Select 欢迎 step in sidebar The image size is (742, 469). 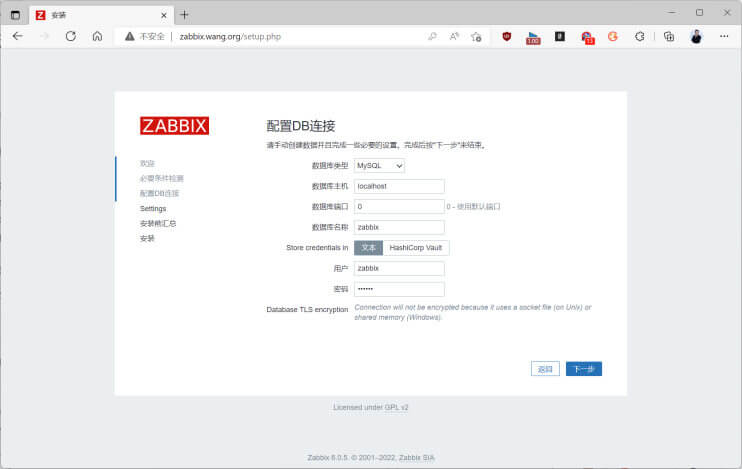point(147,163)
